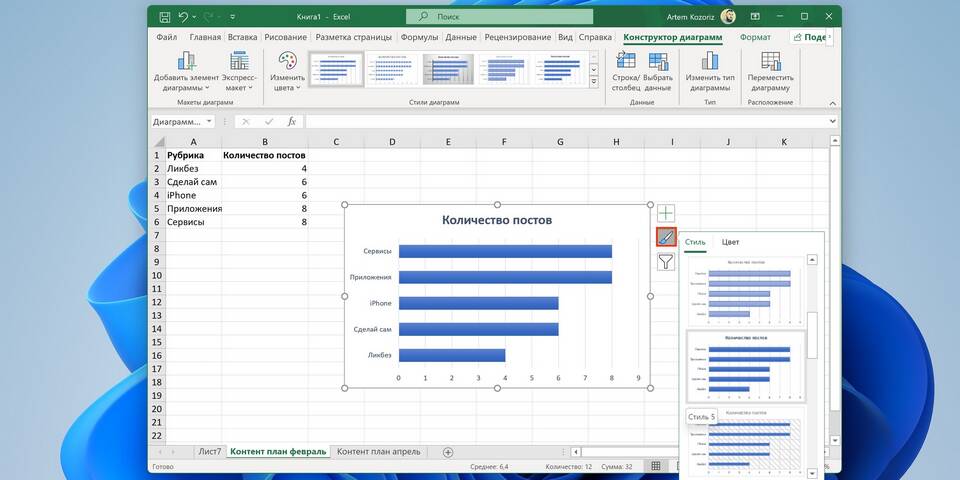
Task: Switch to the Цвет tab in popup
Action: [730, 242]
